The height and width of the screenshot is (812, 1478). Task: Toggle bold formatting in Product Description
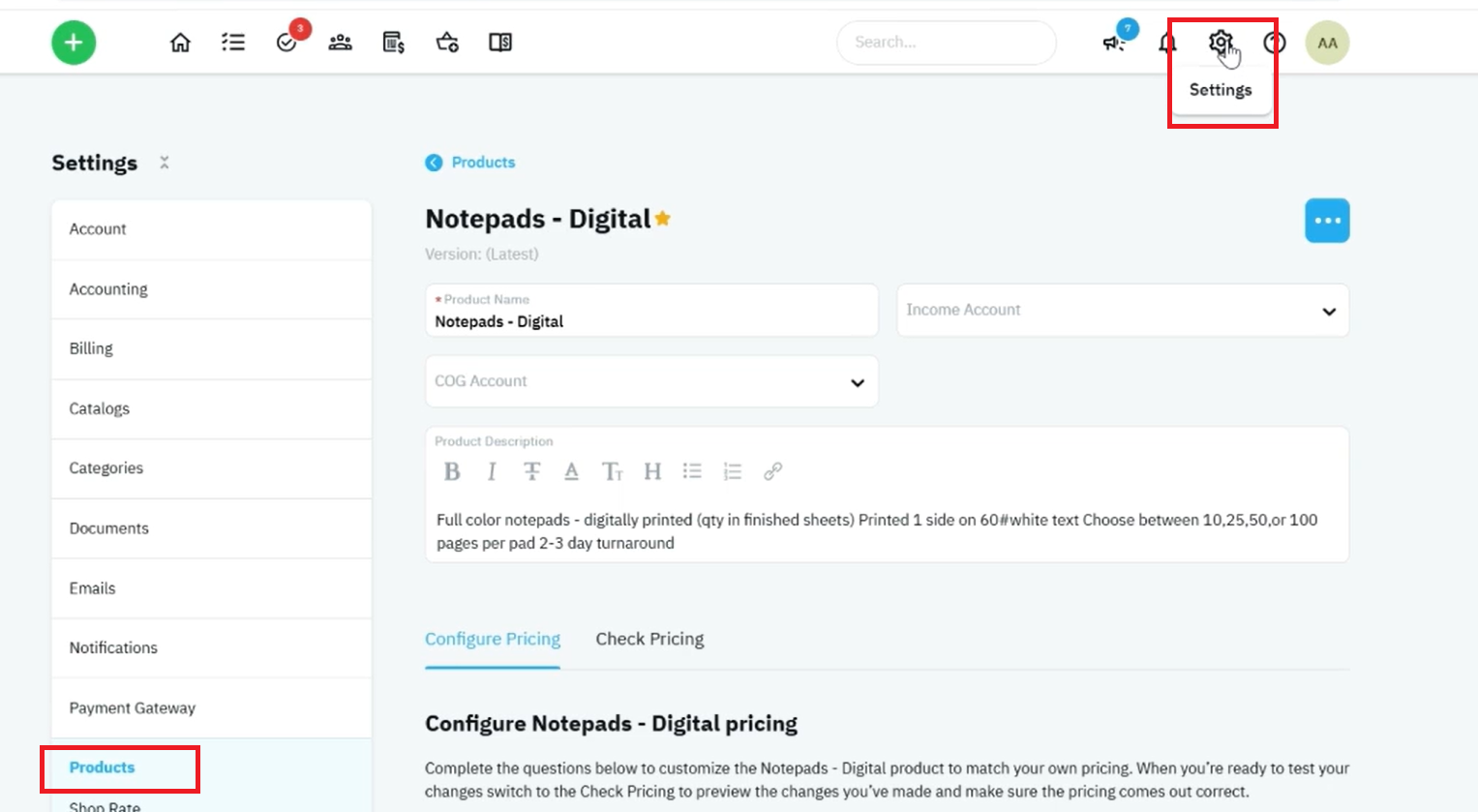pos(452,471)
